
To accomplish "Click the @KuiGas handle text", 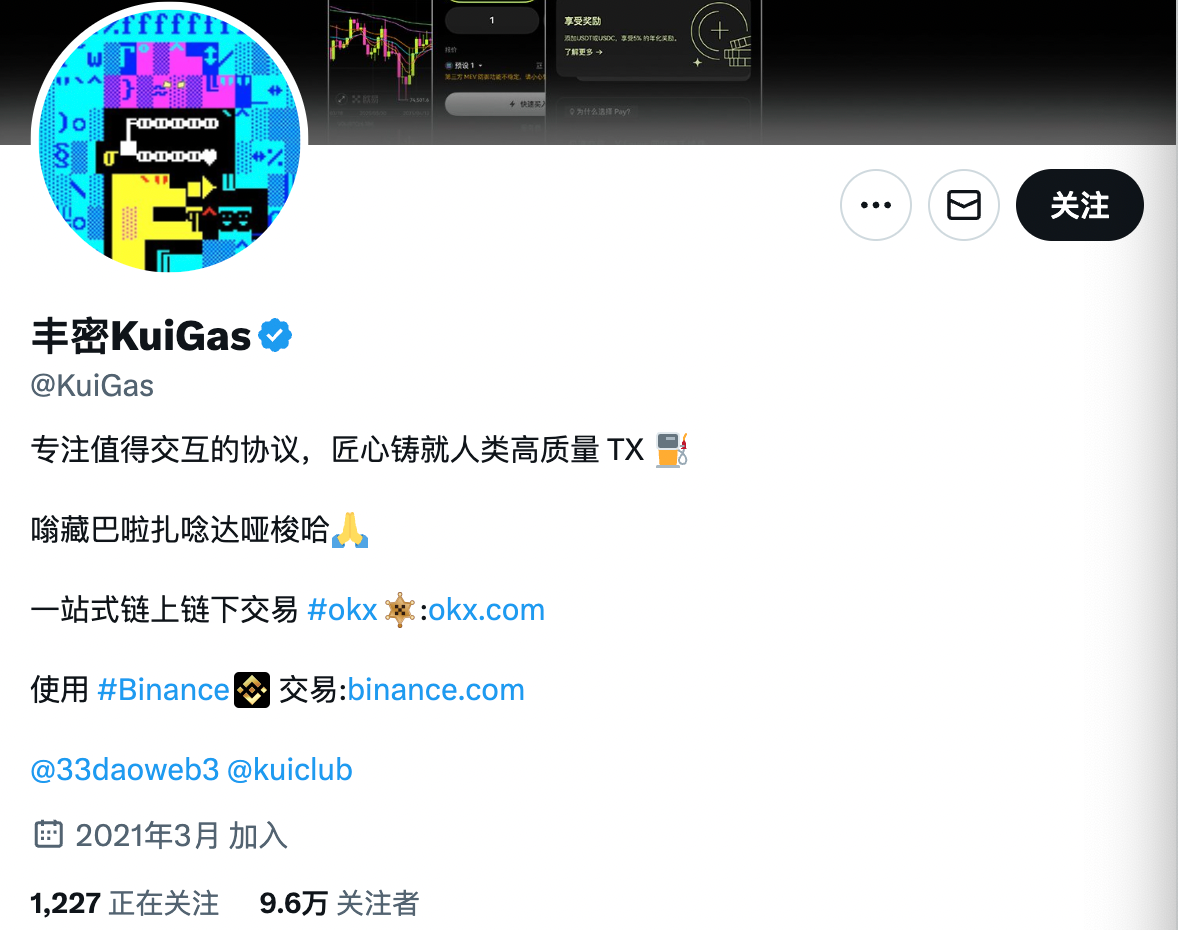I will [x=92, y=385].
